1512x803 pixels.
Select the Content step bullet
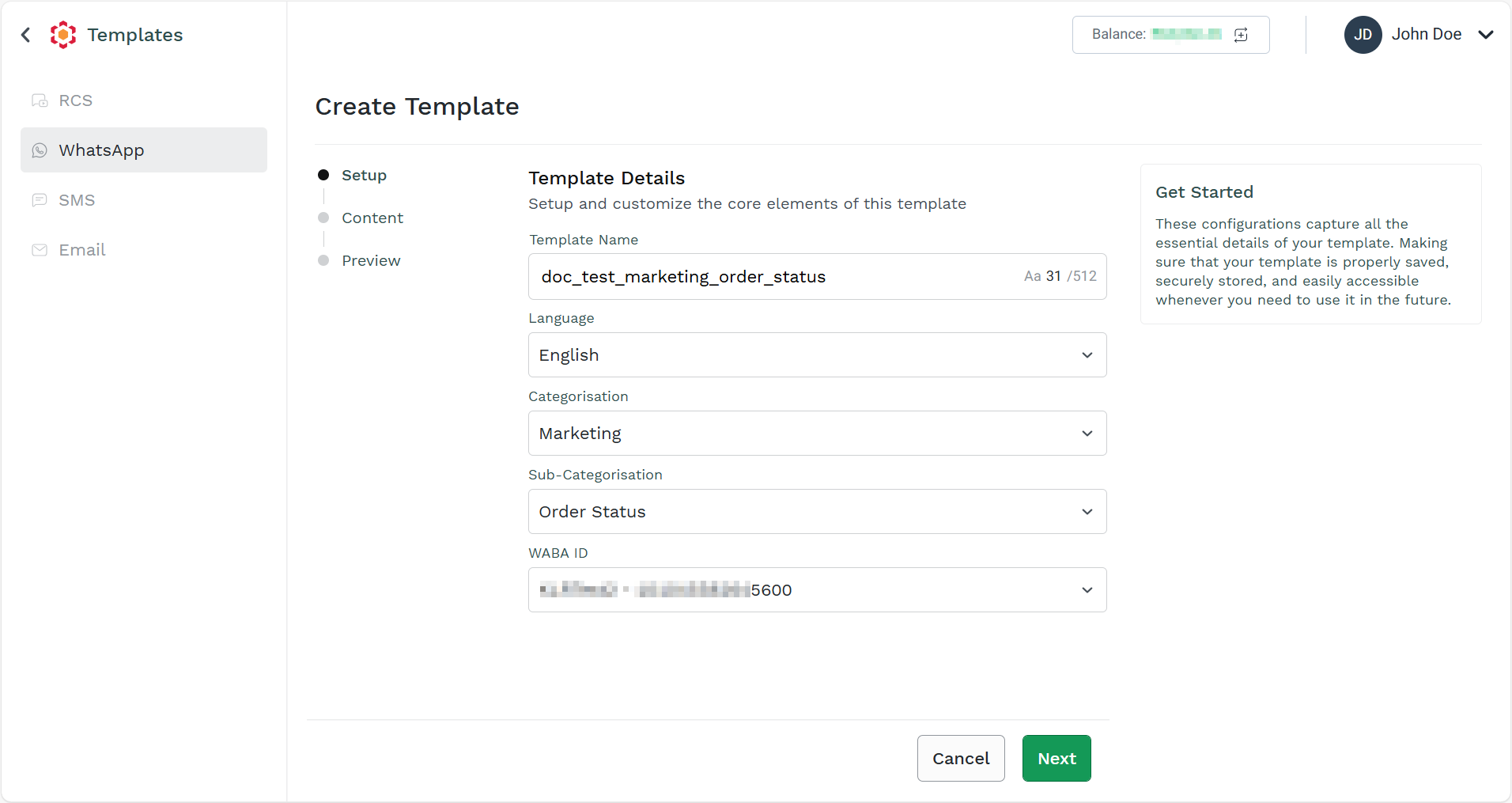click(323, 218)
